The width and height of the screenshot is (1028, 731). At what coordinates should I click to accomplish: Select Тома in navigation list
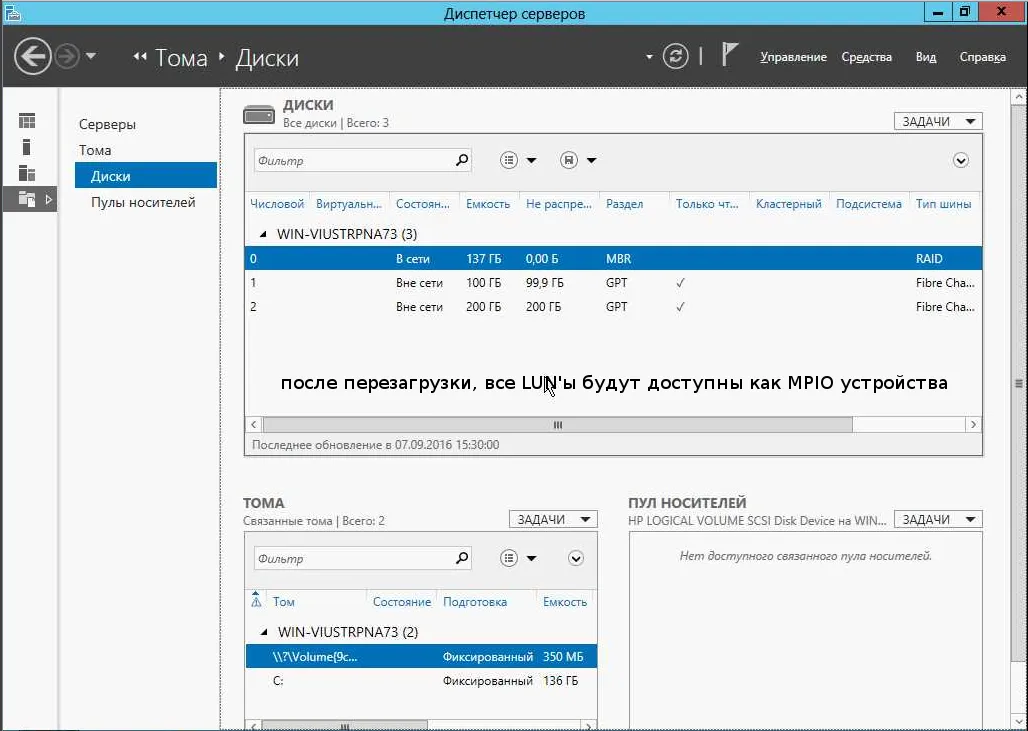pyautogui.click(x=95, y=150)
